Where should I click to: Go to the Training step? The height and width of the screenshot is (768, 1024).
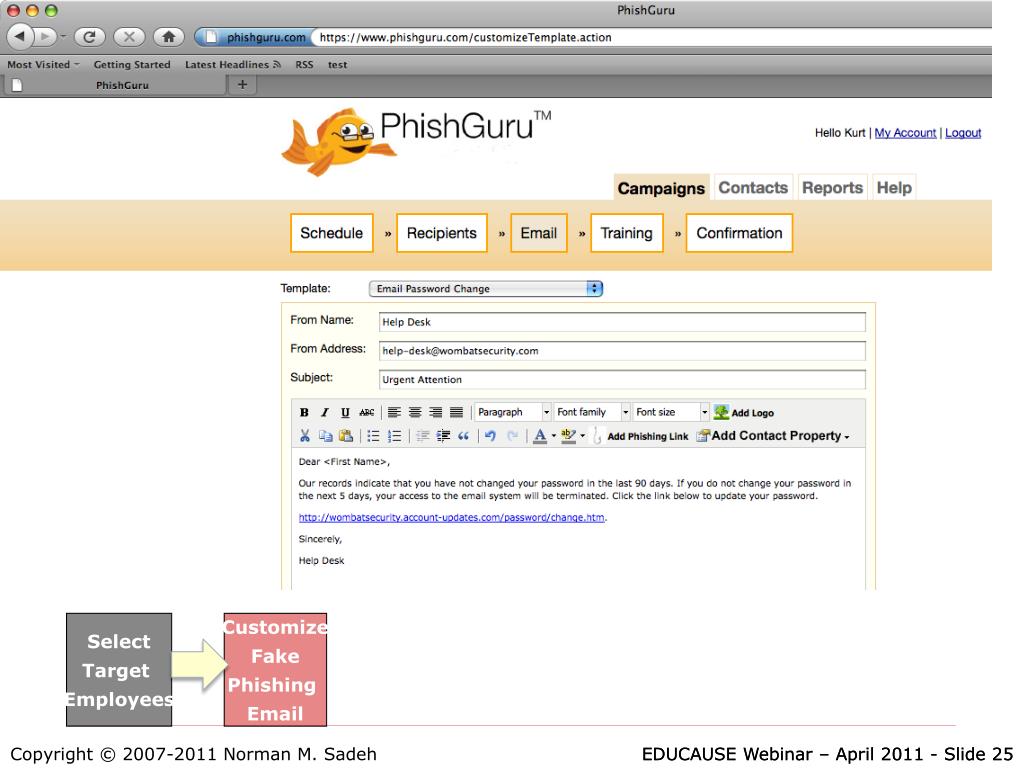pyautogui.click(x=626, y=233)
